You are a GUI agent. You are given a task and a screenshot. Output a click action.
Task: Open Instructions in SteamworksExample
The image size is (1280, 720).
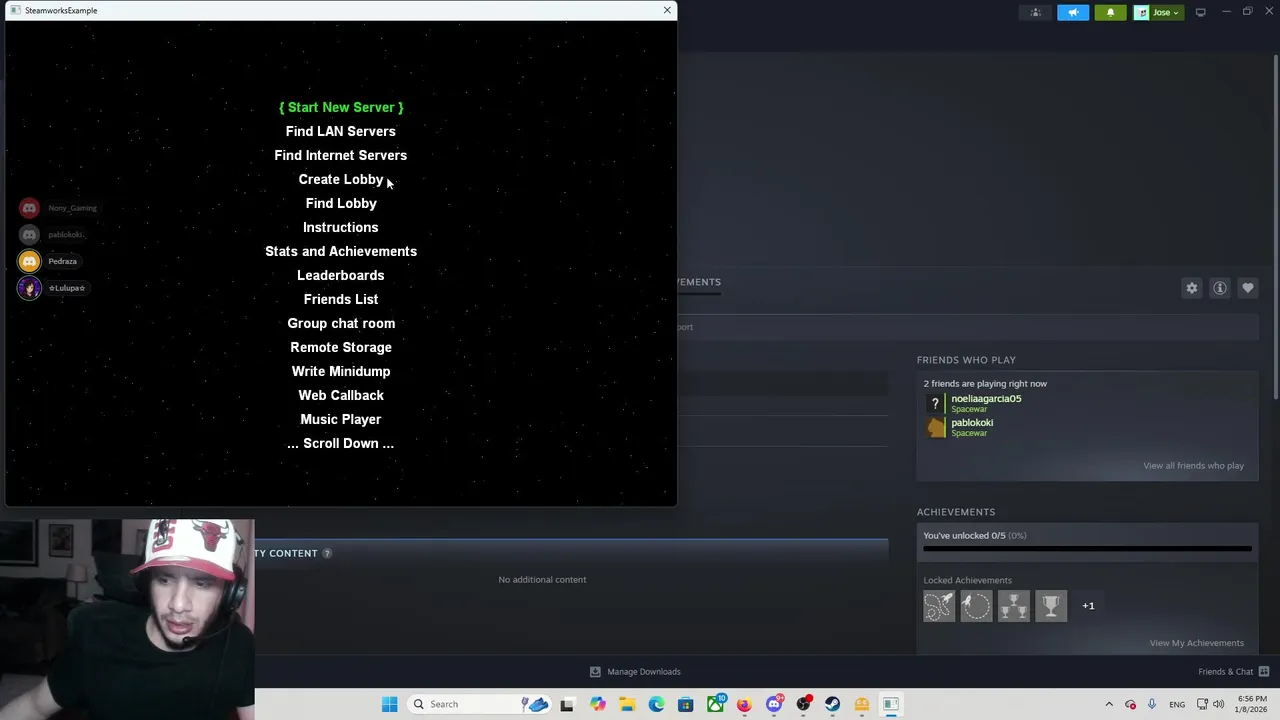(x=341, y=227)
